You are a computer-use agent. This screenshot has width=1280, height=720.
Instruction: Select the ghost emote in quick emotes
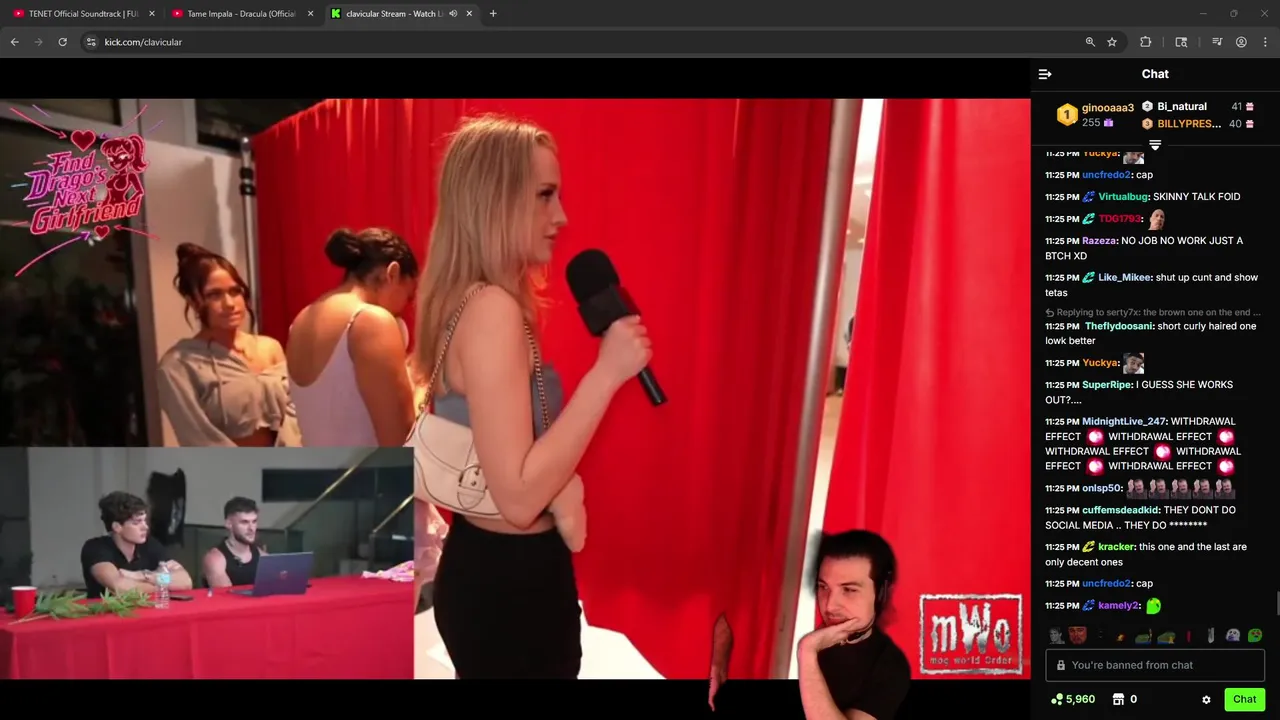click(1233, 635)
